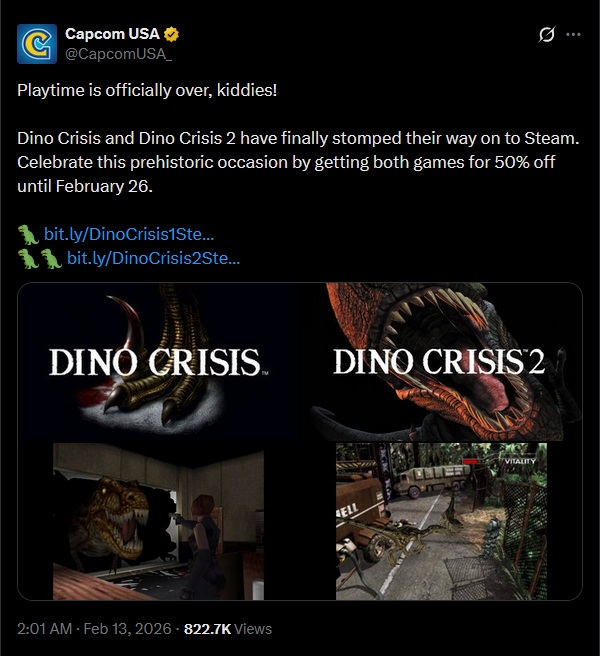600x656 pixels.
Task: Click the gold verified badge
Action: pyautogui.click(x=171, y=34)
